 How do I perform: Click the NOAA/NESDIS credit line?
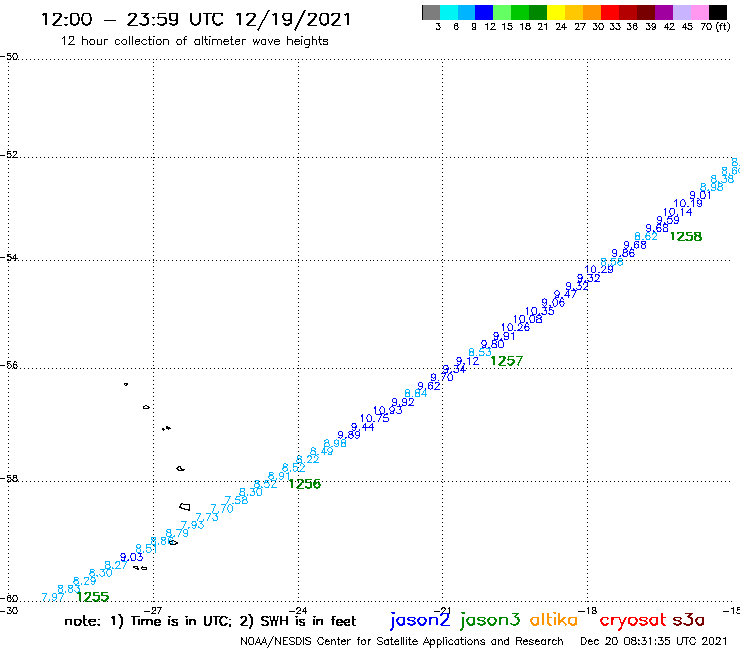(x=402, y=641)
